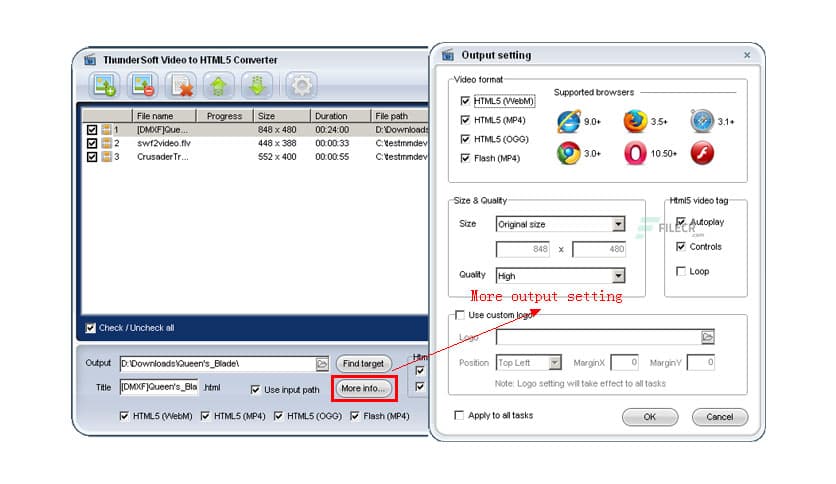Confirm with the OK button
The image size is (836, 484).
click(x=650, y=417)
